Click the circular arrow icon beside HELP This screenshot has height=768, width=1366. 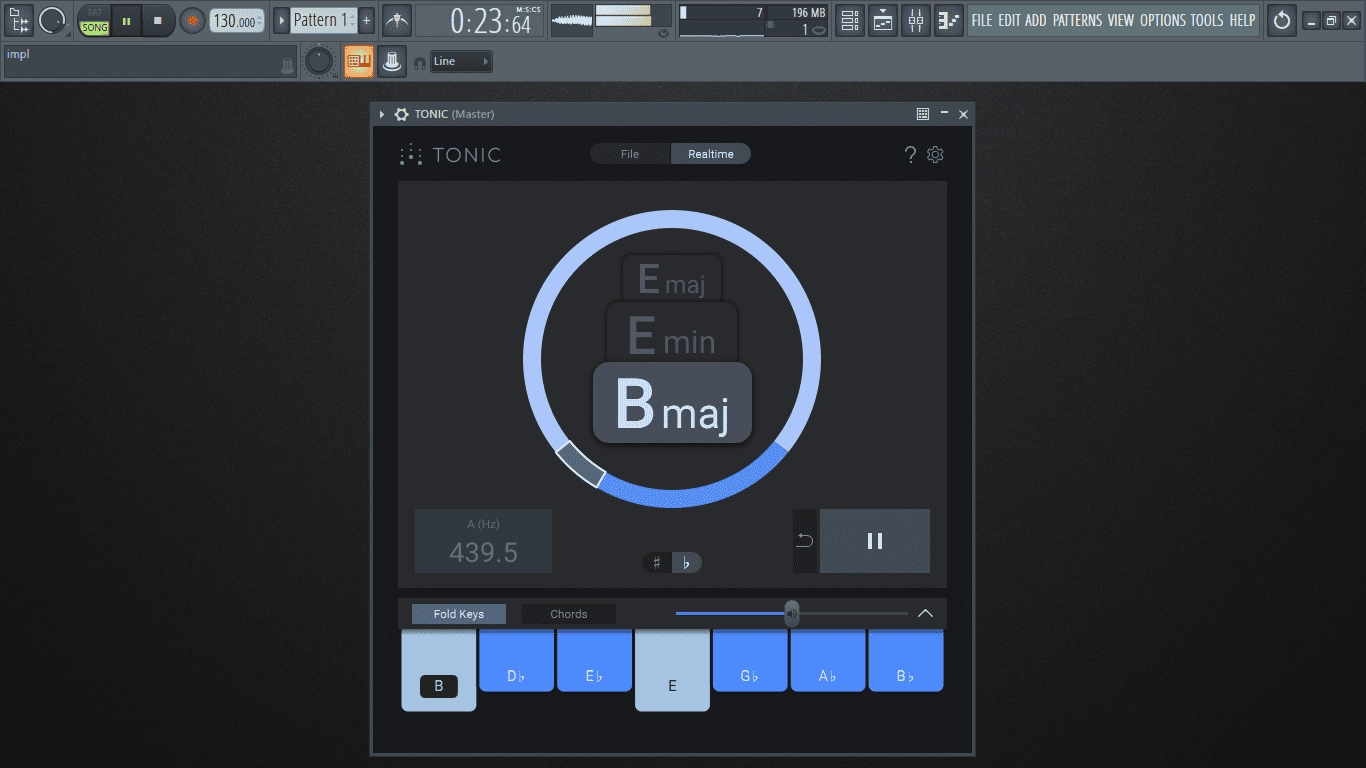pos(1281,20)
